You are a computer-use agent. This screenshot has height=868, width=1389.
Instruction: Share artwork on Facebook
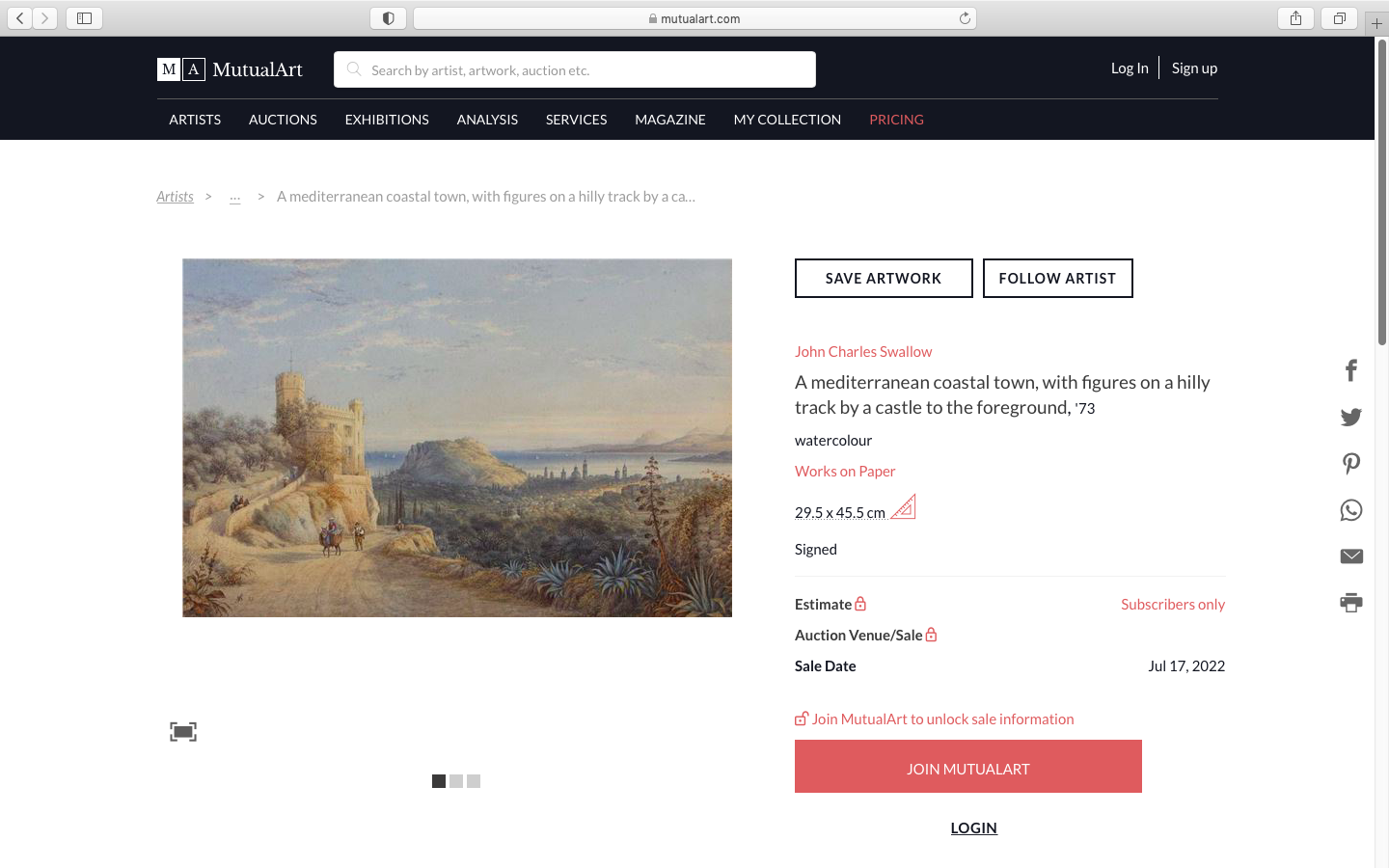[1351, 370]
